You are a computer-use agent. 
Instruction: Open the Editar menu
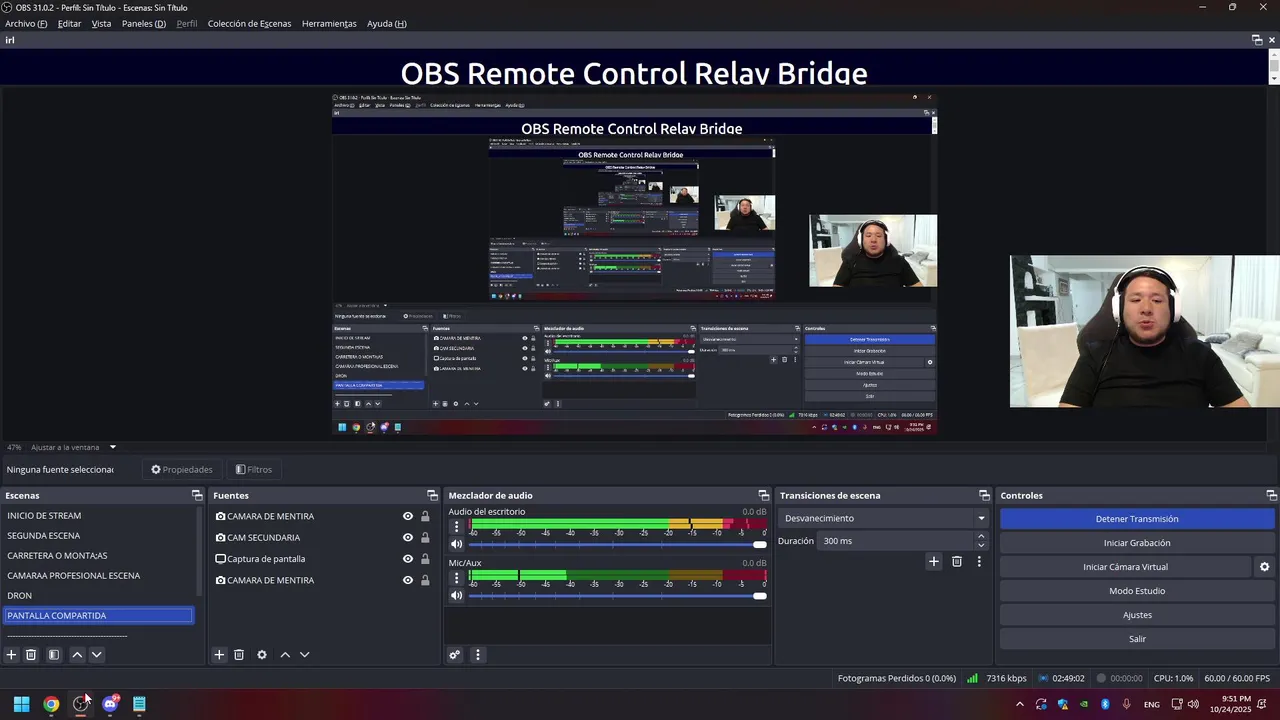click(x=69, y=23)
